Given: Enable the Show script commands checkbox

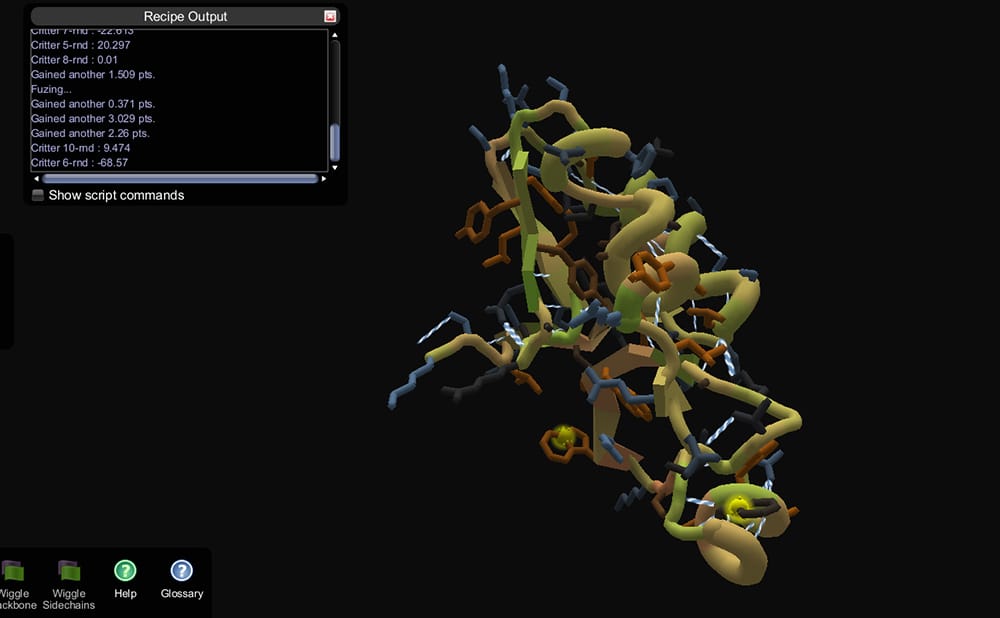Looking at the screenshot, I should 38,196.
